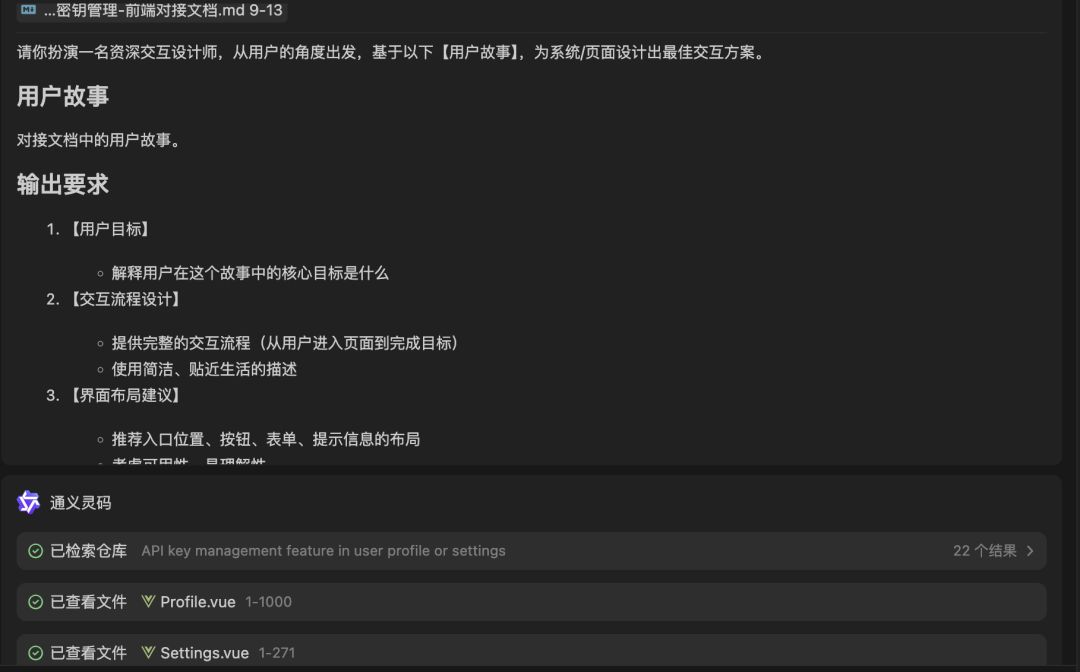Click the check icon for Profile.vue row
Screen dimensions: 1080x672
pyautogui.click(x=35, y=602)
